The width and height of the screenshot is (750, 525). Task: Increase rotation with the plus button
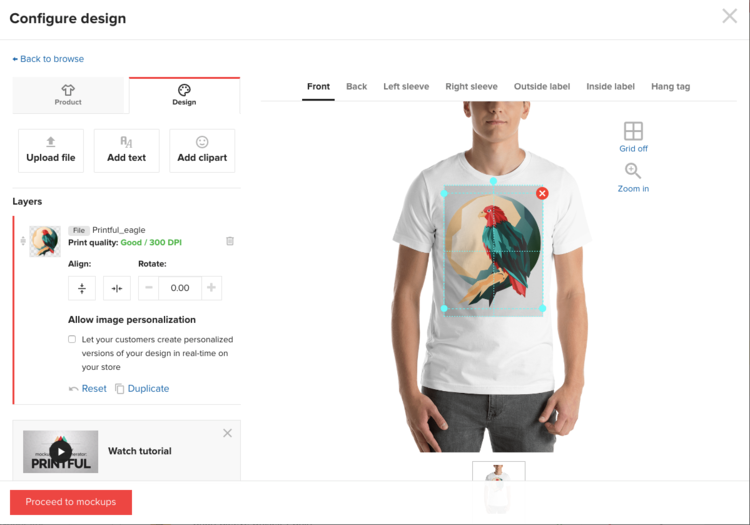(211, 288)
